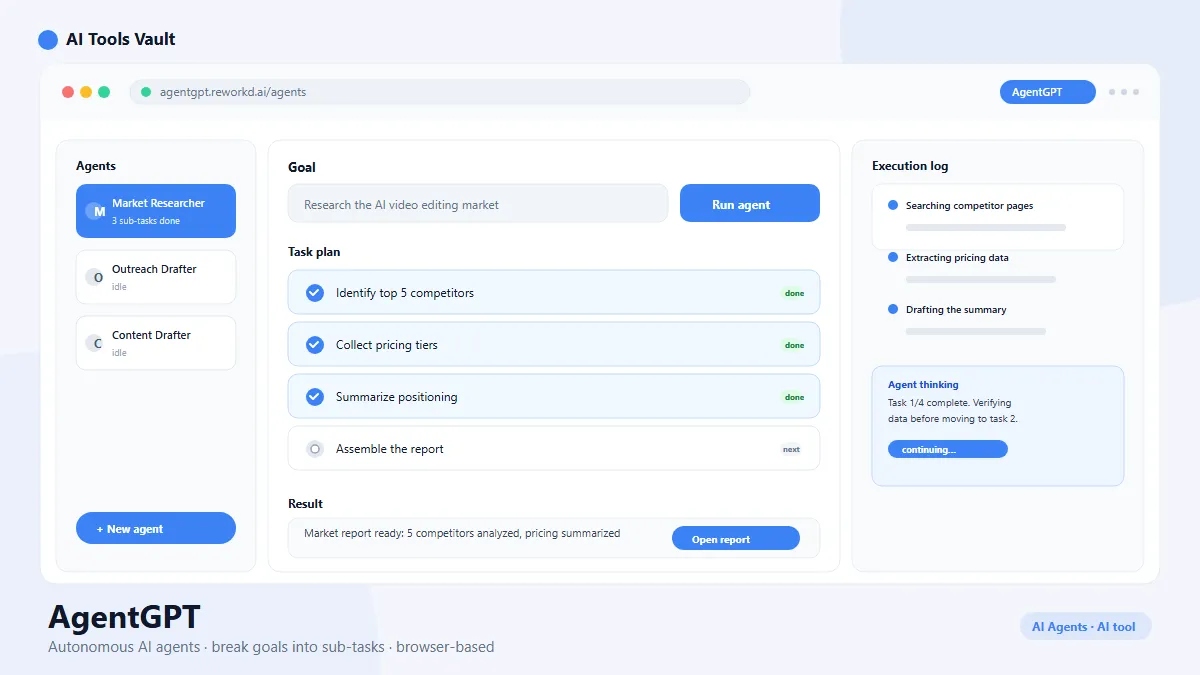Click the AgentGPT pill in browser bar
1200x675 pixels.
[1048, 92]
